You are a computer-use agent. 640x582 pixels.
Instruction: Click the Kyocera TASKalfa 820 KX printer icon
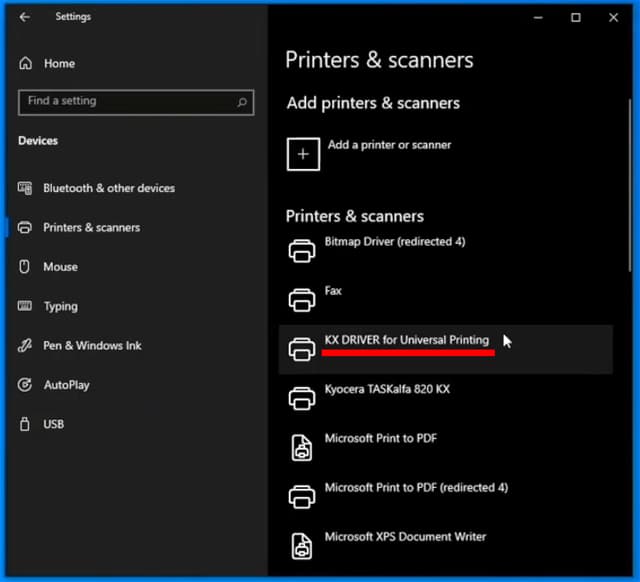point(302,398)
